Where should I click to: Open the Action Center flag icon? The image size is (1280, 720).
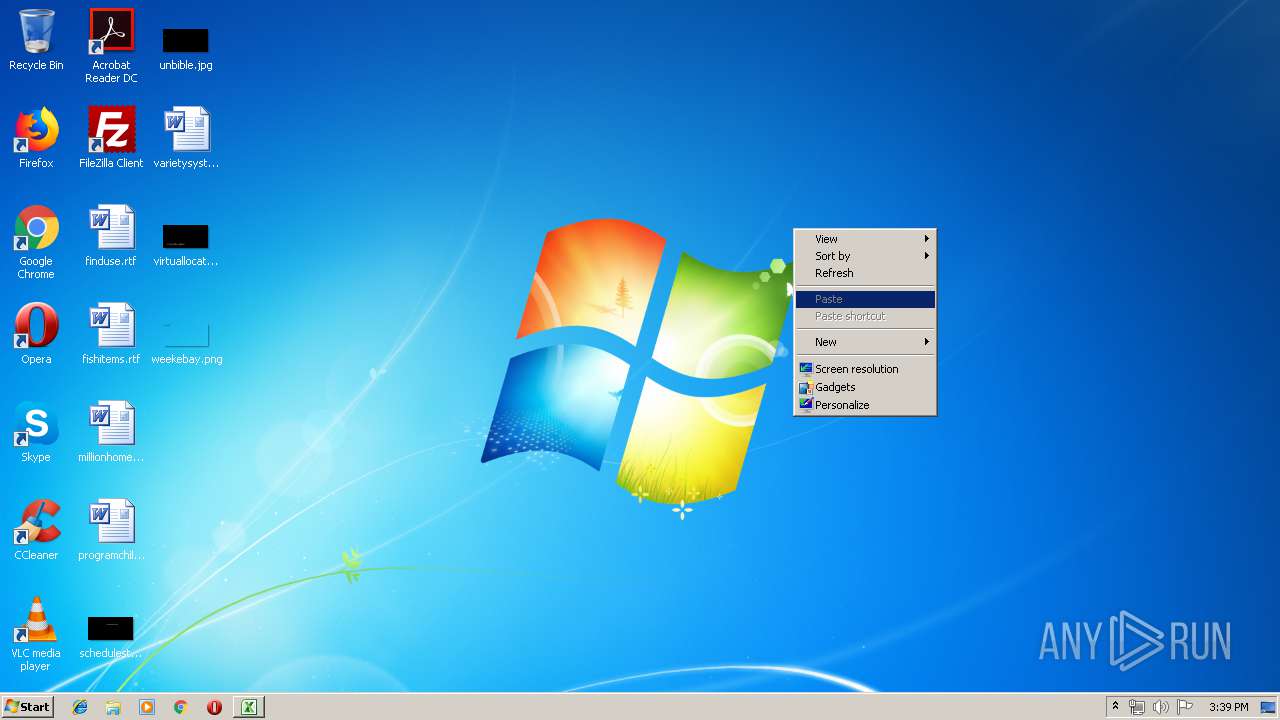1185,707
